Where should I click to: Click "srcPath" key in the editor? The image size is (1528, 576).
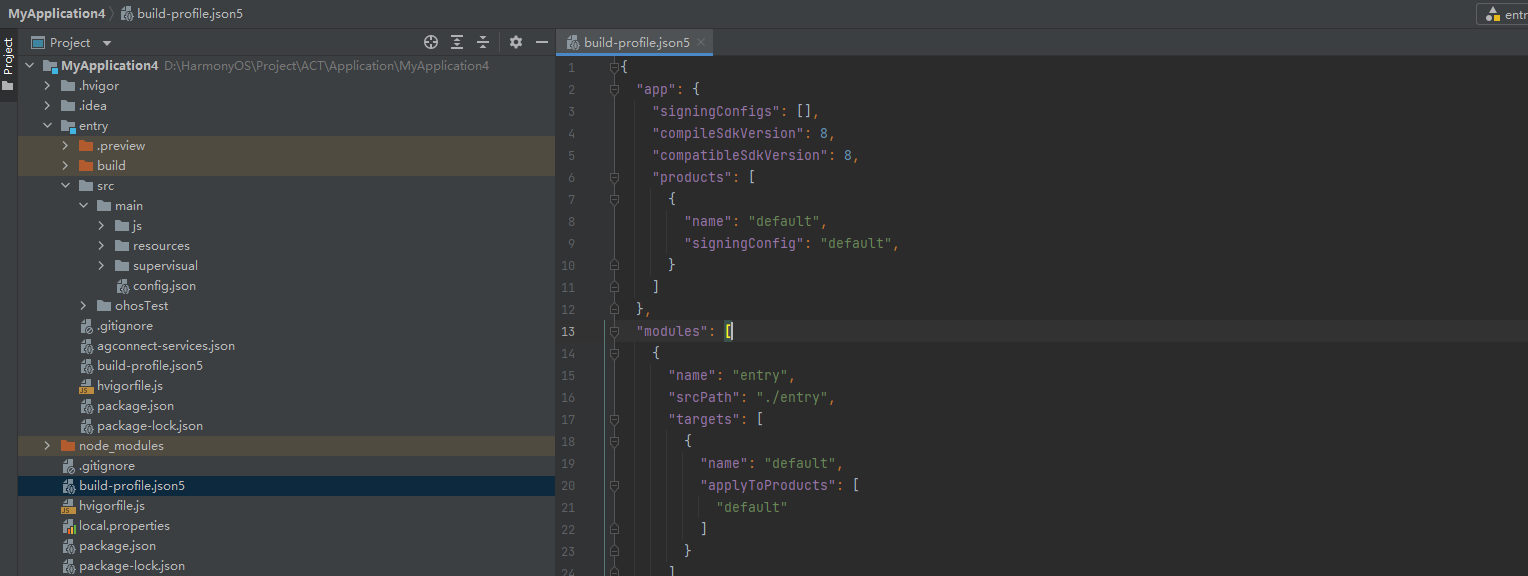point(704,397)
